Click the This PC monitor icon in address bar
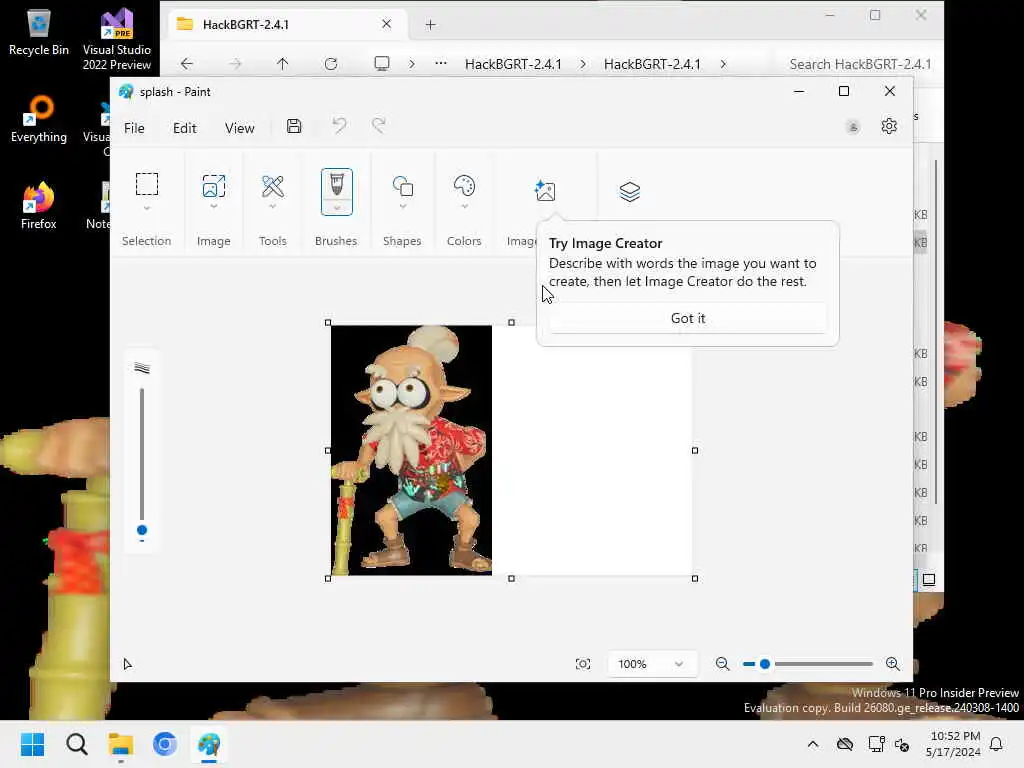Image resolution: width=1024 pixels, height=768 pixels. click(x=382, y=63)
